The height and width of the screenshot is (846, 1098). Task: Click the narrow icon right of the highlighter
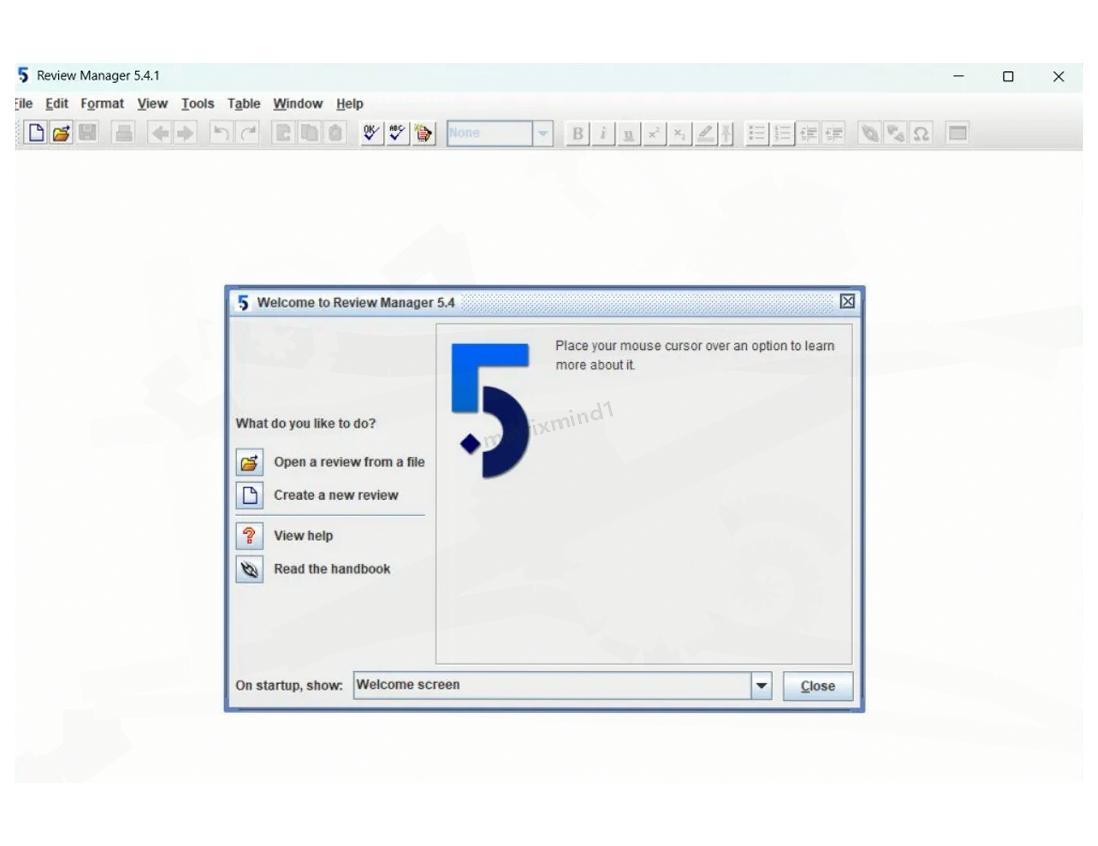(x=727, y=134)
